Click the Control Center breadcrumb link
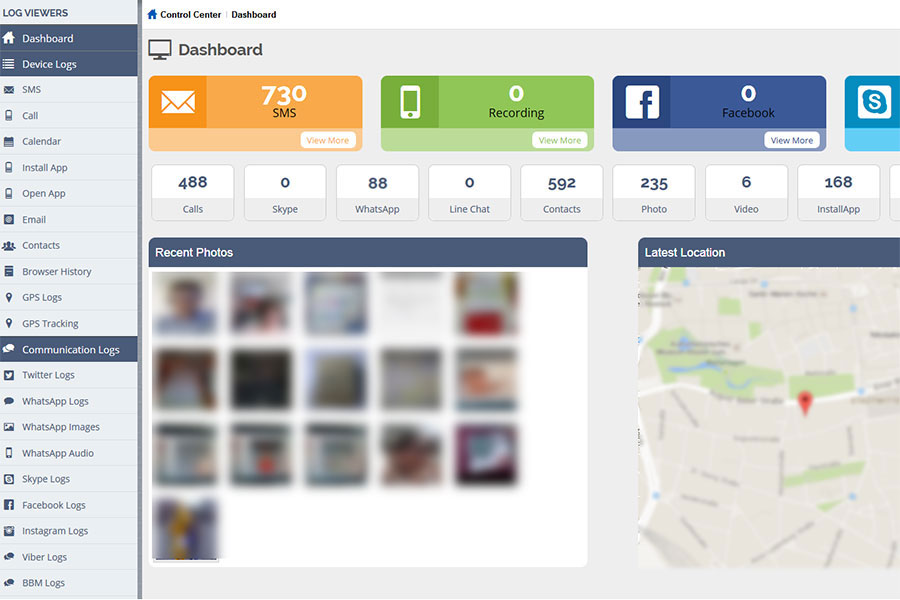This screenshot has width=900, height=600. tap(190, 15)
